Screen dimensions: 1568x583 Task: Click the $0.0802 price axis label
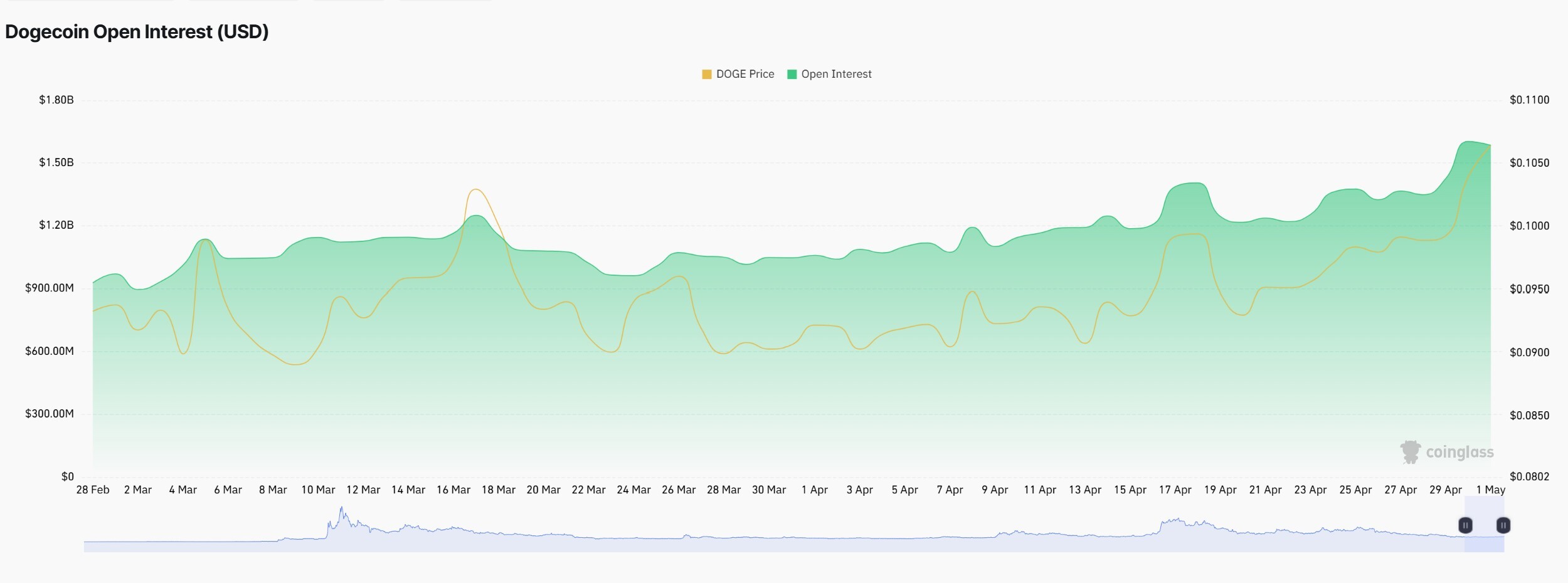pyautogui.click(x=1529, y=476)
